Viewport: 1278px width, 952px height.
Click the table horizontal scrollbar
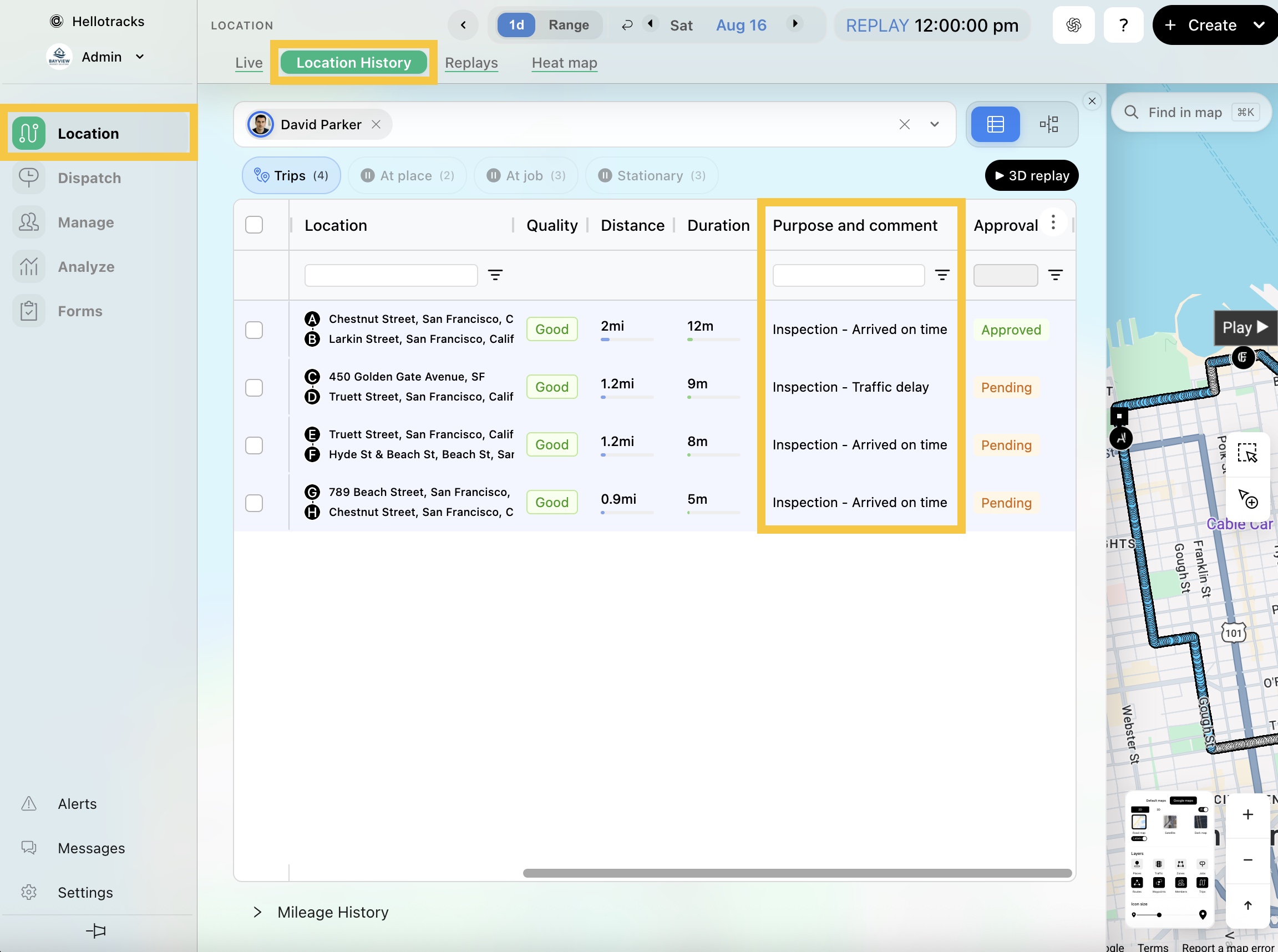[x=797, y=873]
